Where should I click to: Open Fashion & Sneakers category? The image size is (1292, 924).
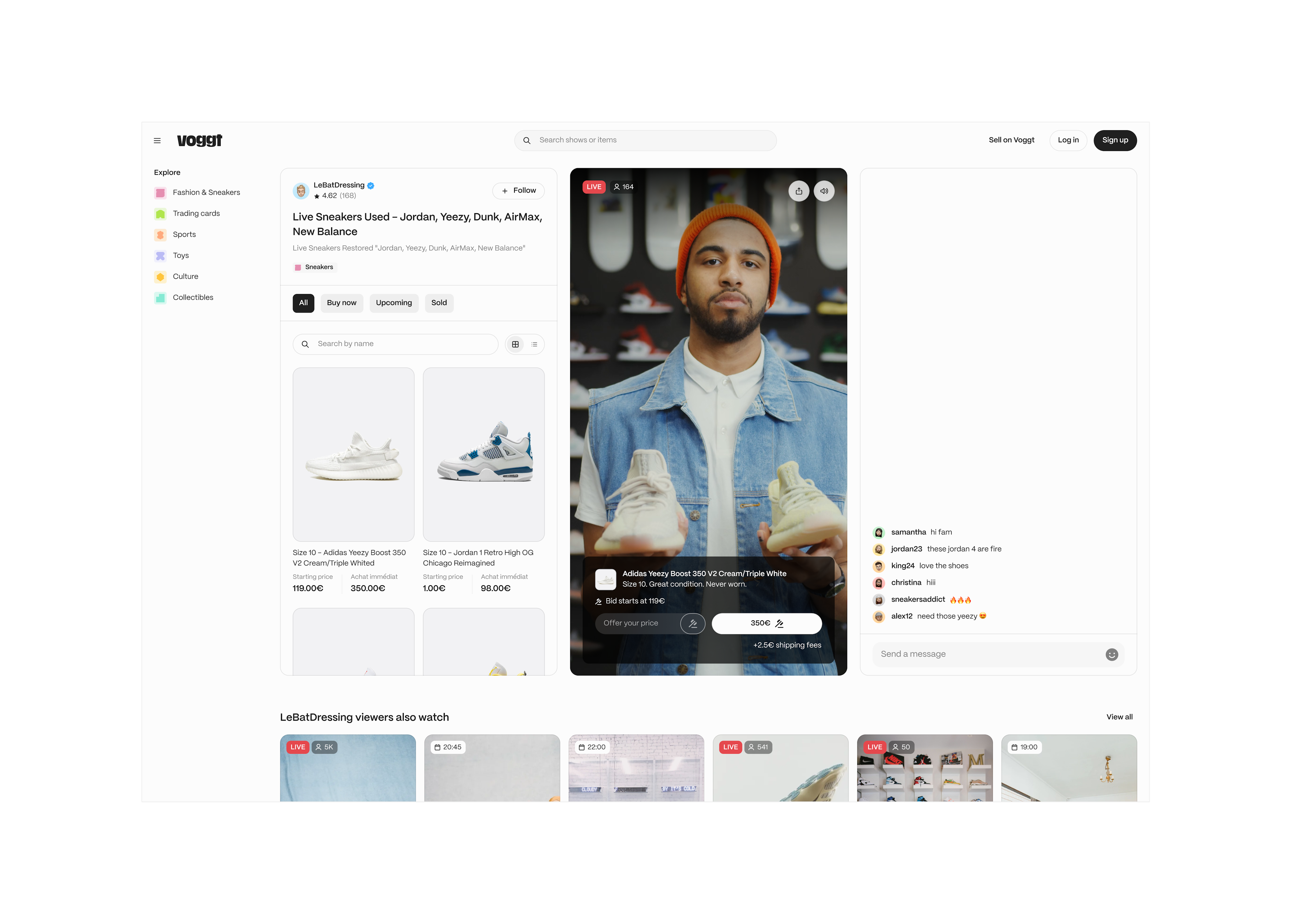[206, 192]
